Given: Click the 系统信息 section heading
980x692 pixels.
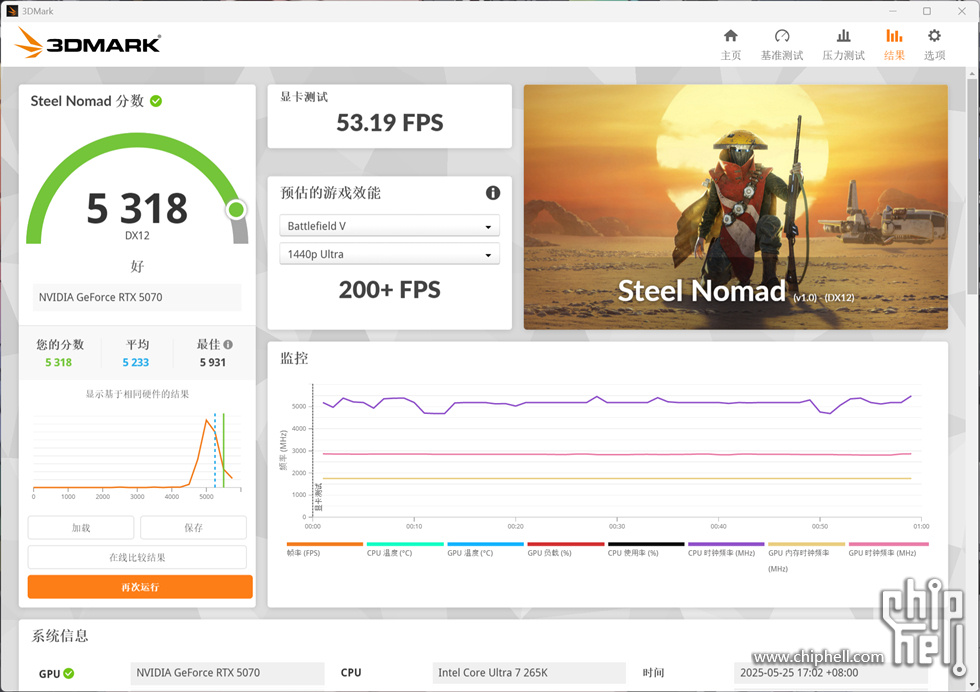Looking at the screenshot, I should pos(60,636).
